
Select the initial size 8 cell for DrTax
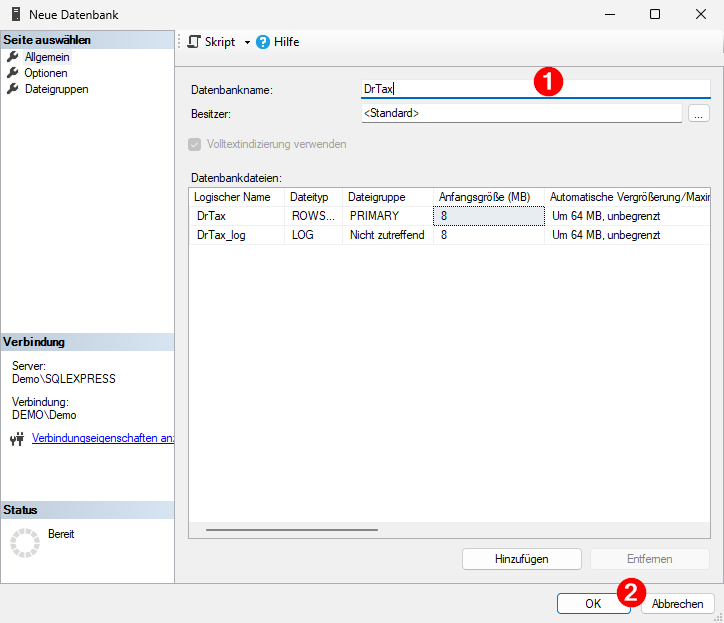coord(489,216)
